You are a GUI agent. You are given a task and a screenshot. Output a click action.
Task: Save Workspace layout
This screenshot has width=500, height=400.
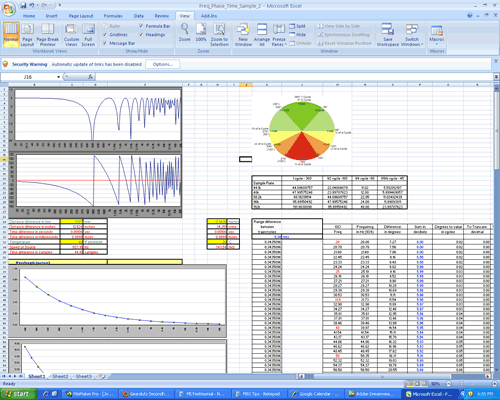388,35
